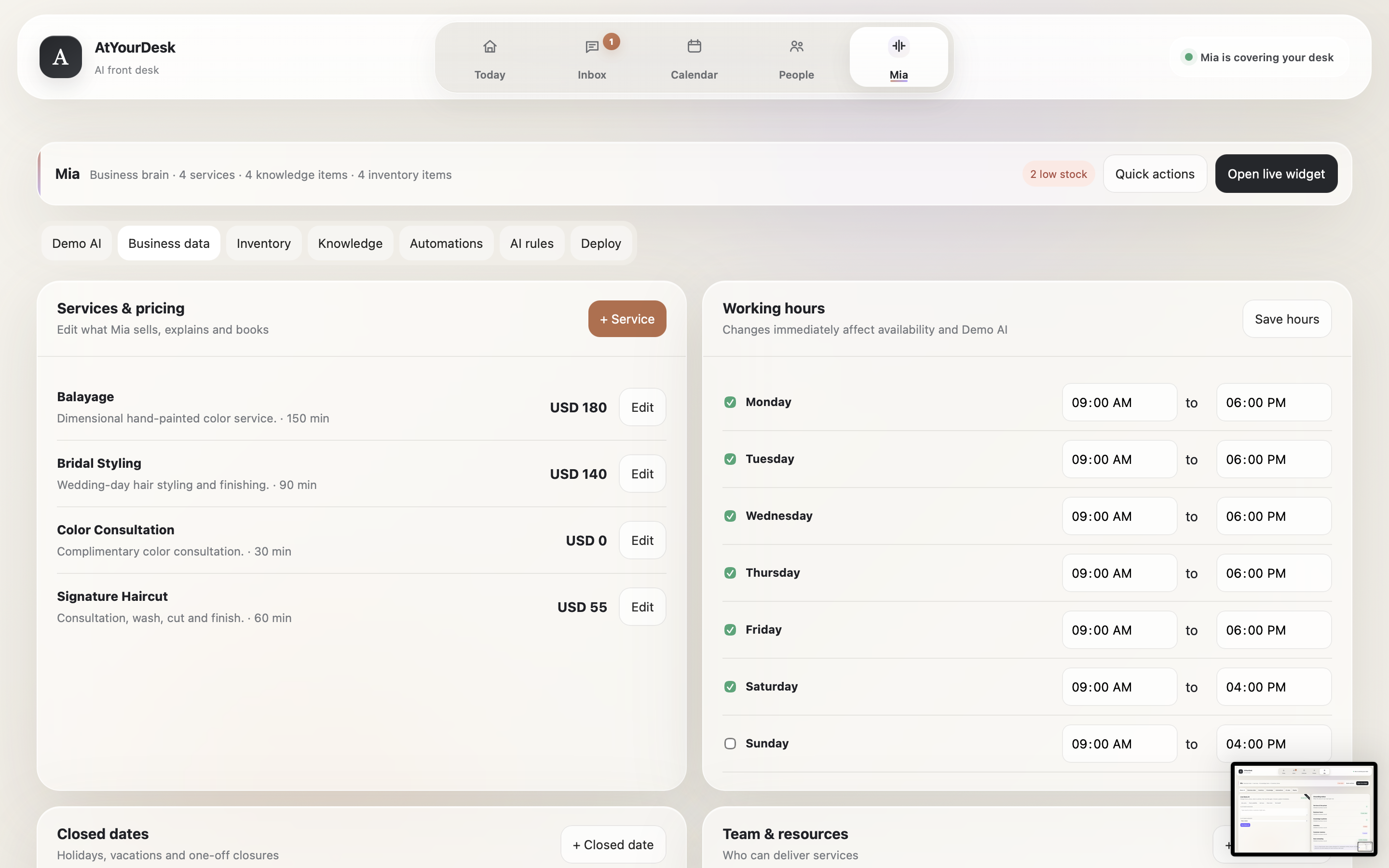Click Thursday opening time field
The width and height of the screenshot is (1389, 868).
tap(1119, 572)
